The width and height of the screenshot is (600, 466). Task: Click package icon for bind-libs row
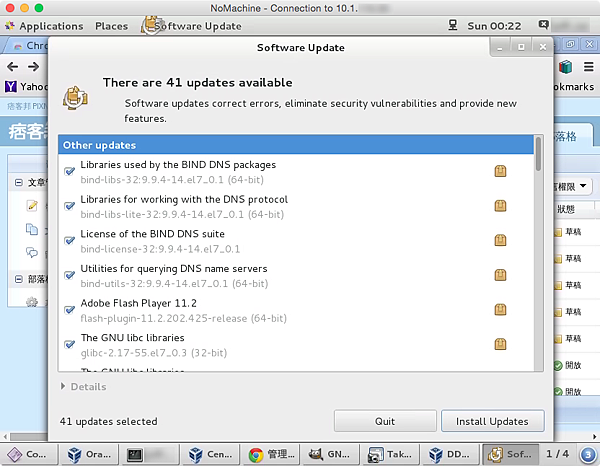500,171
